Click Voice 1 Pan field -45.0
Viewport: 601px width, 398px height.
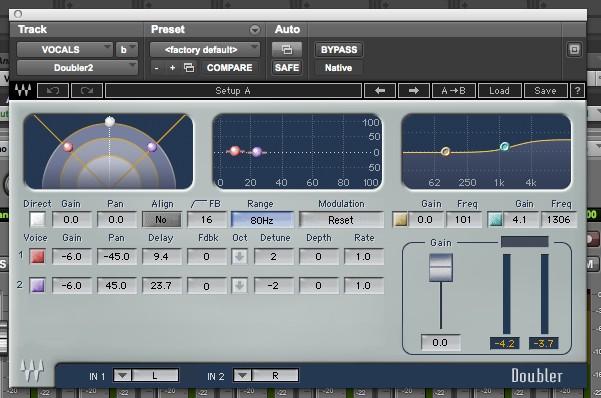117,257
